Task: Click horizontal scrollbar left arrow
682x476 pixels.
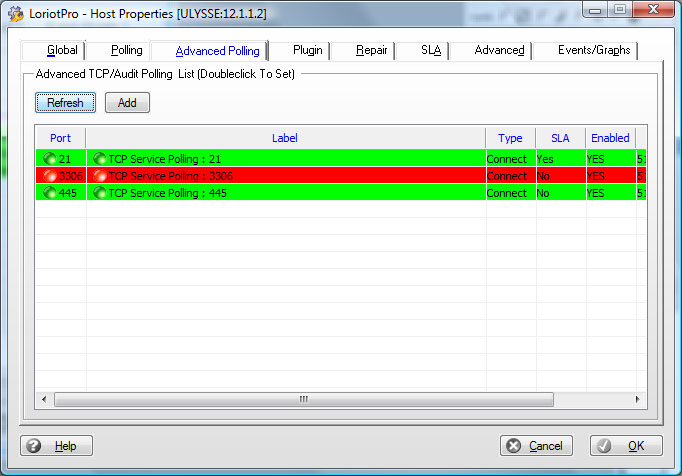Action: (44, 399)
